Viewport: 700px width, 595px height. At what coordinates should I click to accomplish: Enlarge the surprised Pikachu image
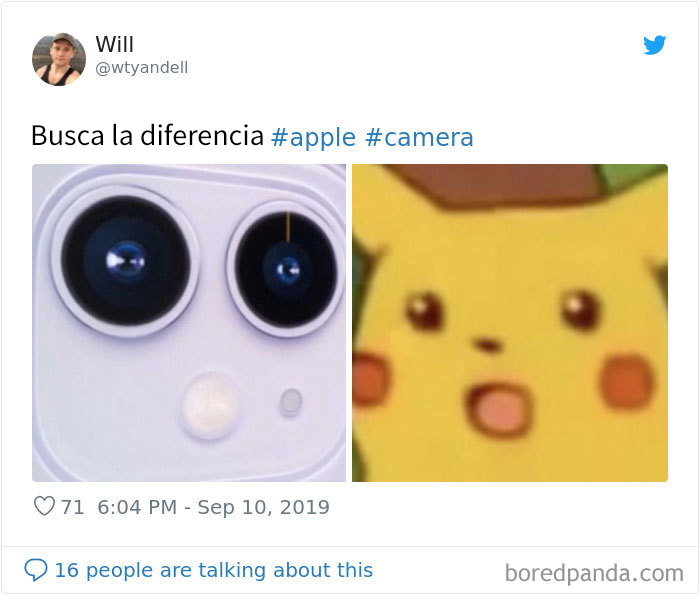point(510,323)
